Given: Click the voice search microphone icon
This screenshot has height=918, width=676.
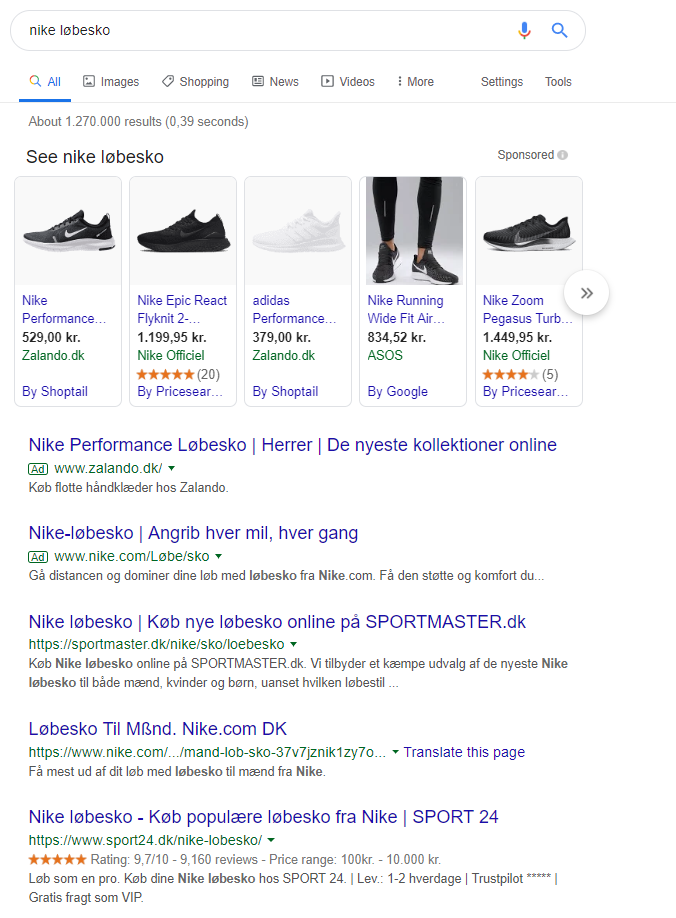Looking at the screenshot, I should click(x=524, y=30).
